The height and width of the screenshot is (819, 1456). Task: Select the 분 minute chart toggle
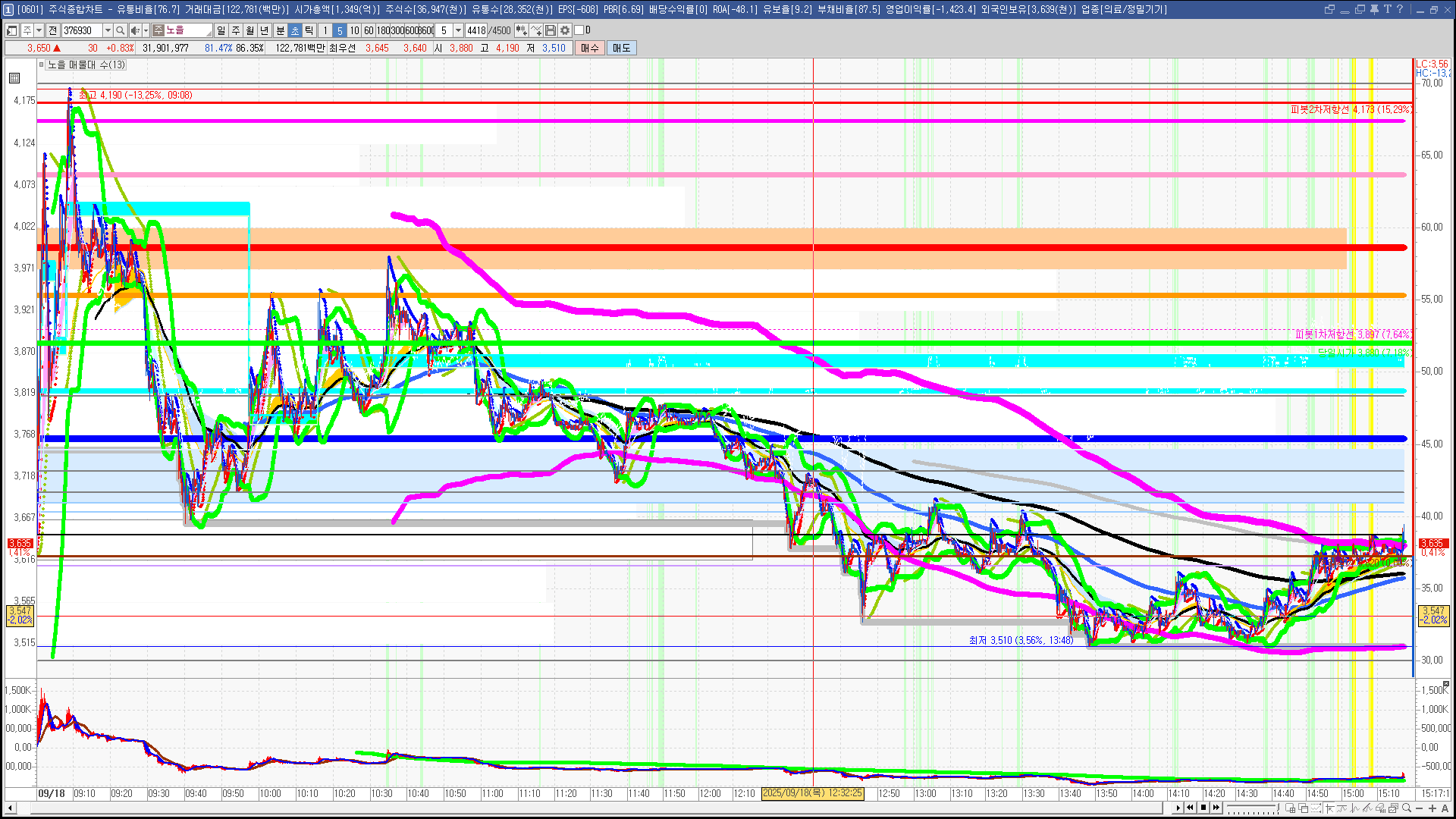click(x=280, y=30)
